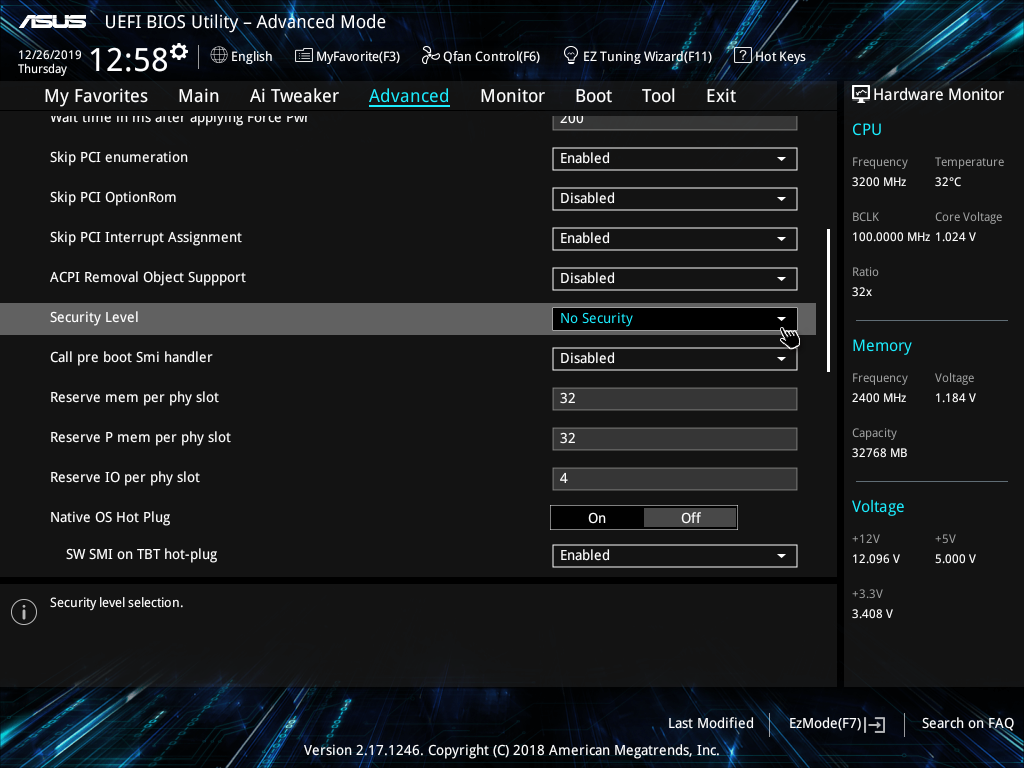Click the Hot Keys label
Screen dimensions: 1024x768
(780, 57)
